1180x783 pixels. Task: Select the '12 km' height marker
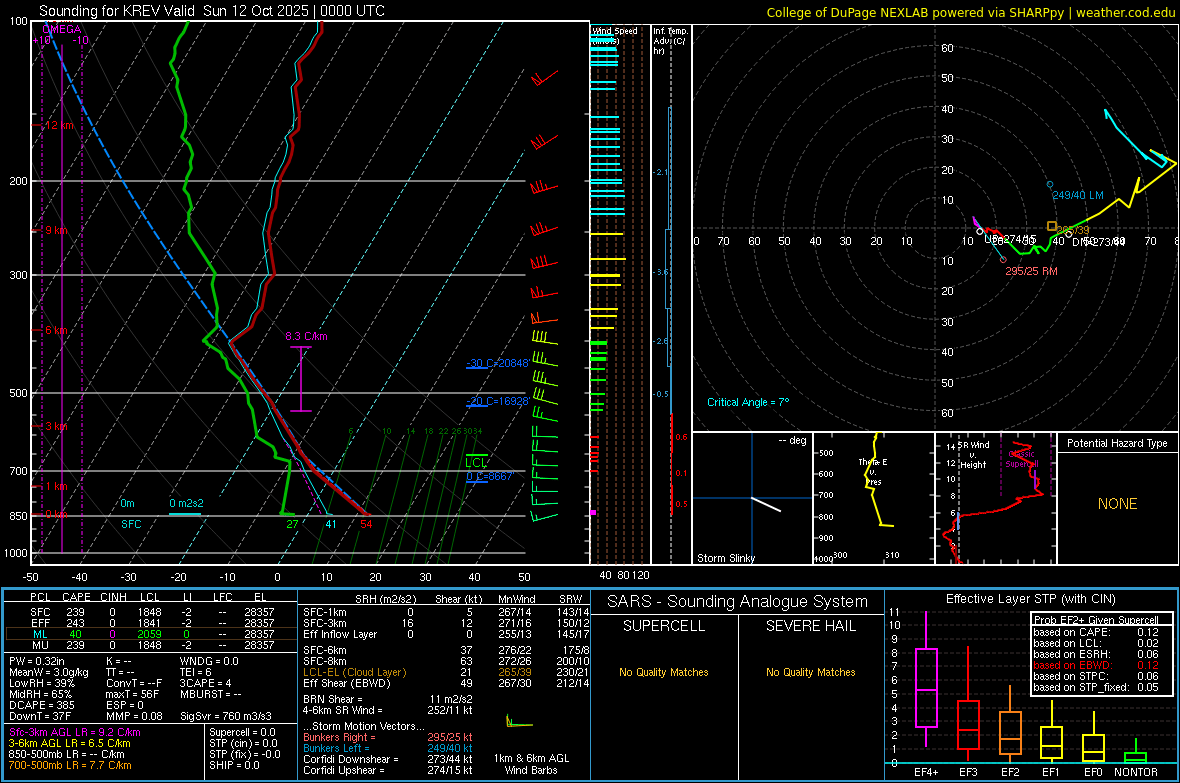[x=59, y=125]
